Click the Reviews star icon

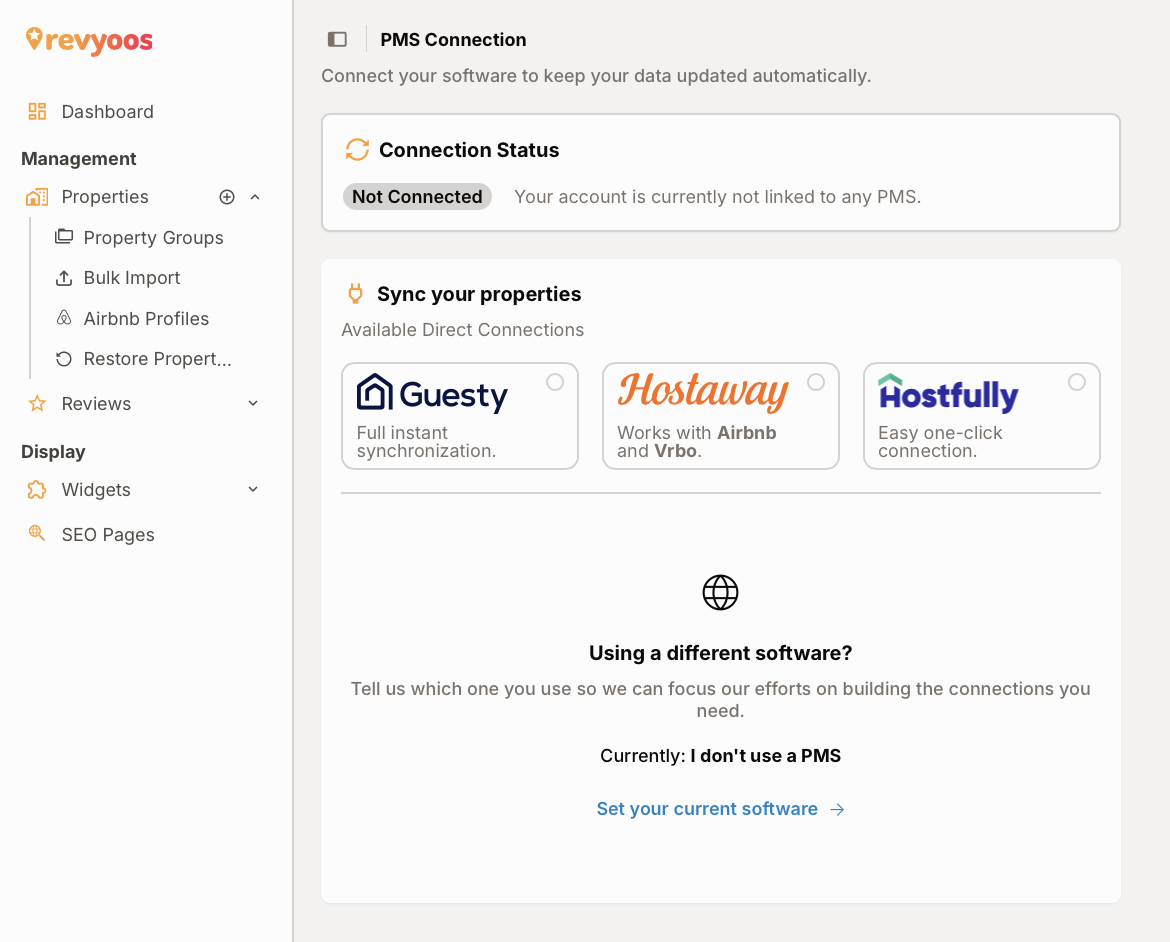[x=37, y=404]
